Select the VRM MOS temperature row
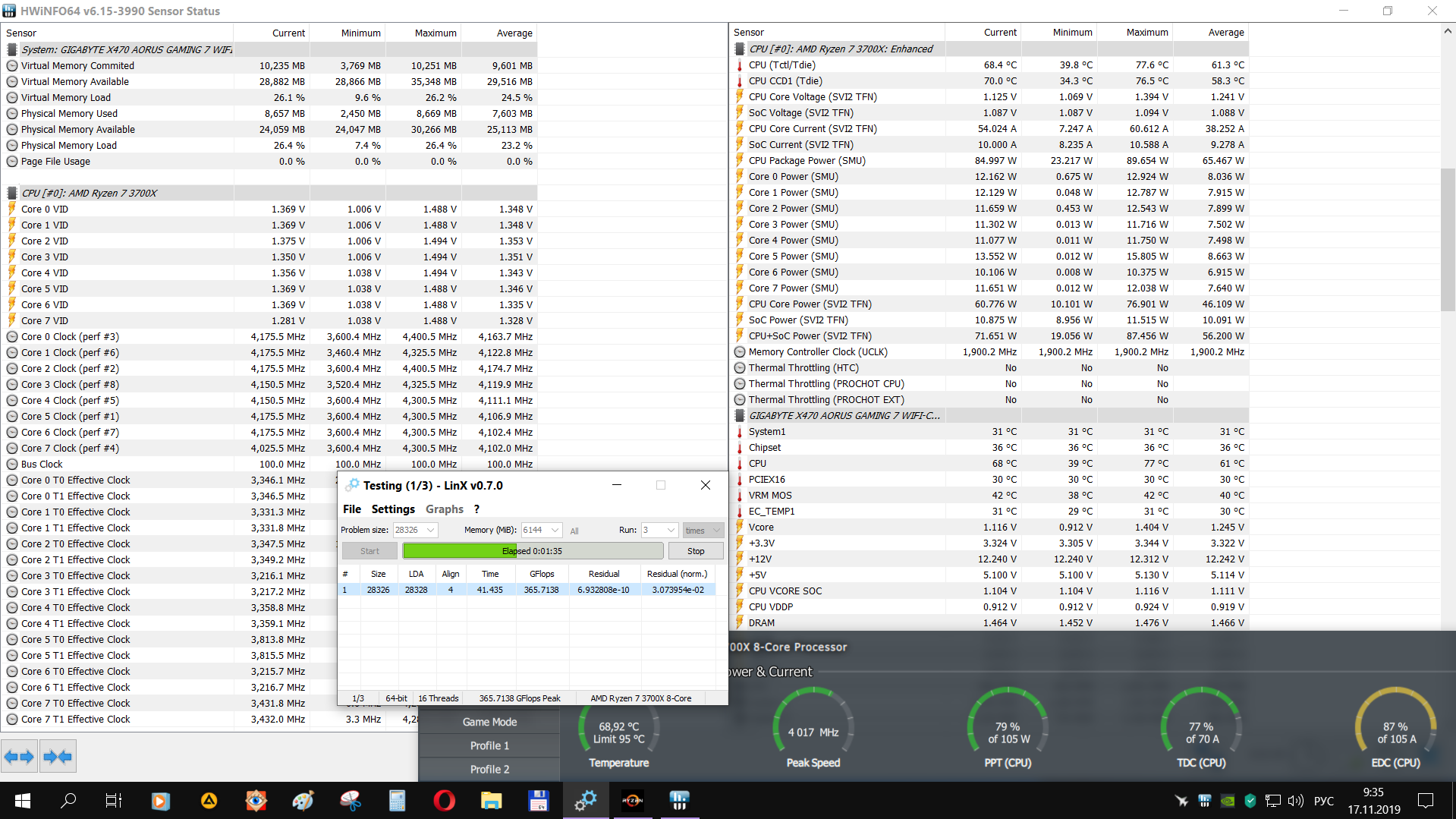1456x819 pixels. pyautogui.click(x=990, y=496)
